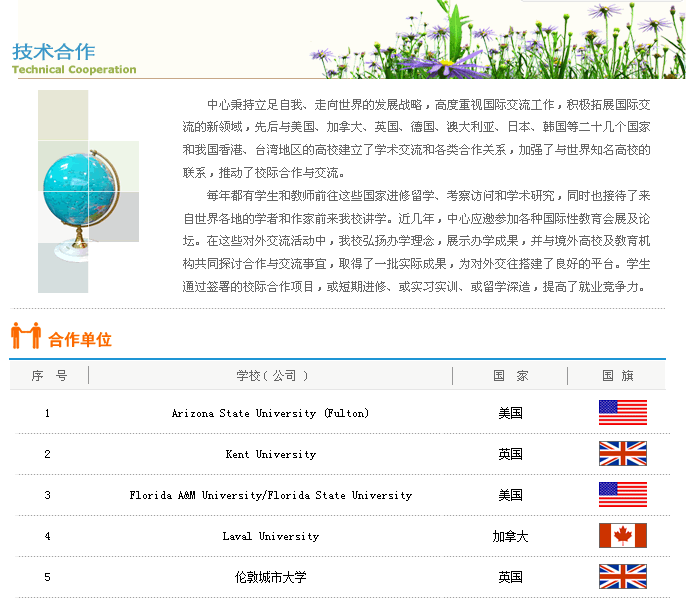The height and width of the screenshot is (609, 690).
Task: Click the 学校(公司) column header
Action: (x=272, y=376)
